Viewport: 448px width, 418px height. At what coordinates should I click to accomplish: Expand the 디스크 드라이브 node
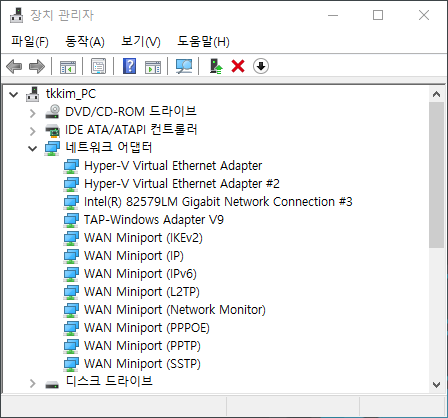32,383
